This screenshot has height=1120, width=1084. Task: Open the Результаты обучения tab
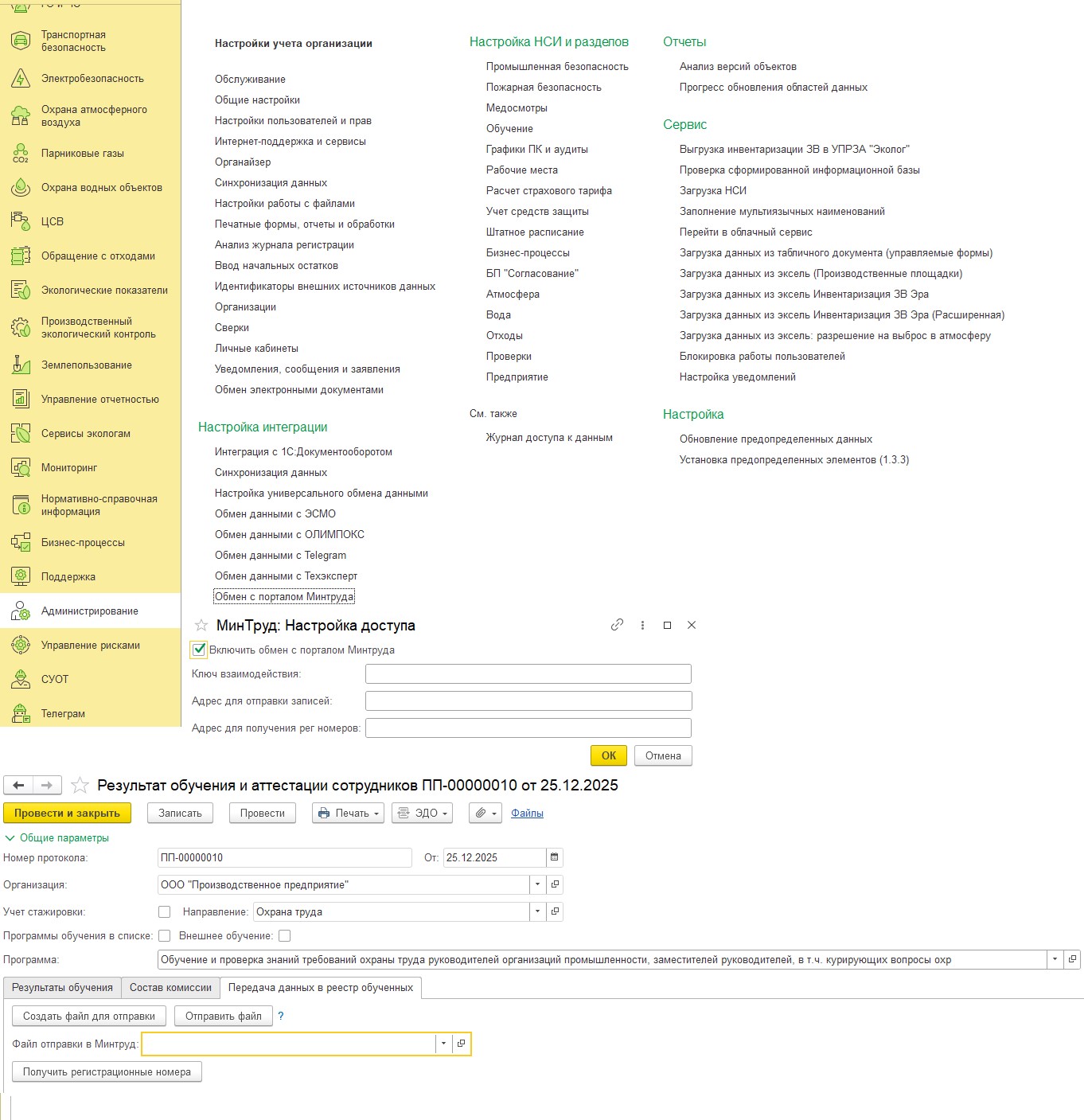point(62,988)
